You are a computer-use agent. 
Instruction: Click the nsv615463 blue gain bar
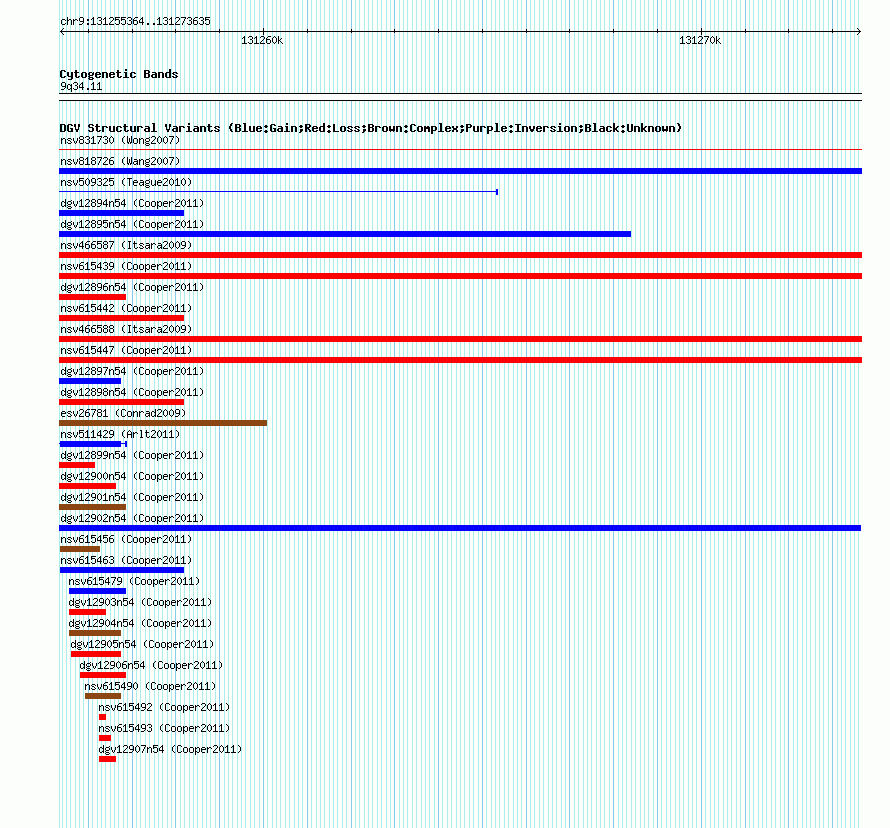121,570
